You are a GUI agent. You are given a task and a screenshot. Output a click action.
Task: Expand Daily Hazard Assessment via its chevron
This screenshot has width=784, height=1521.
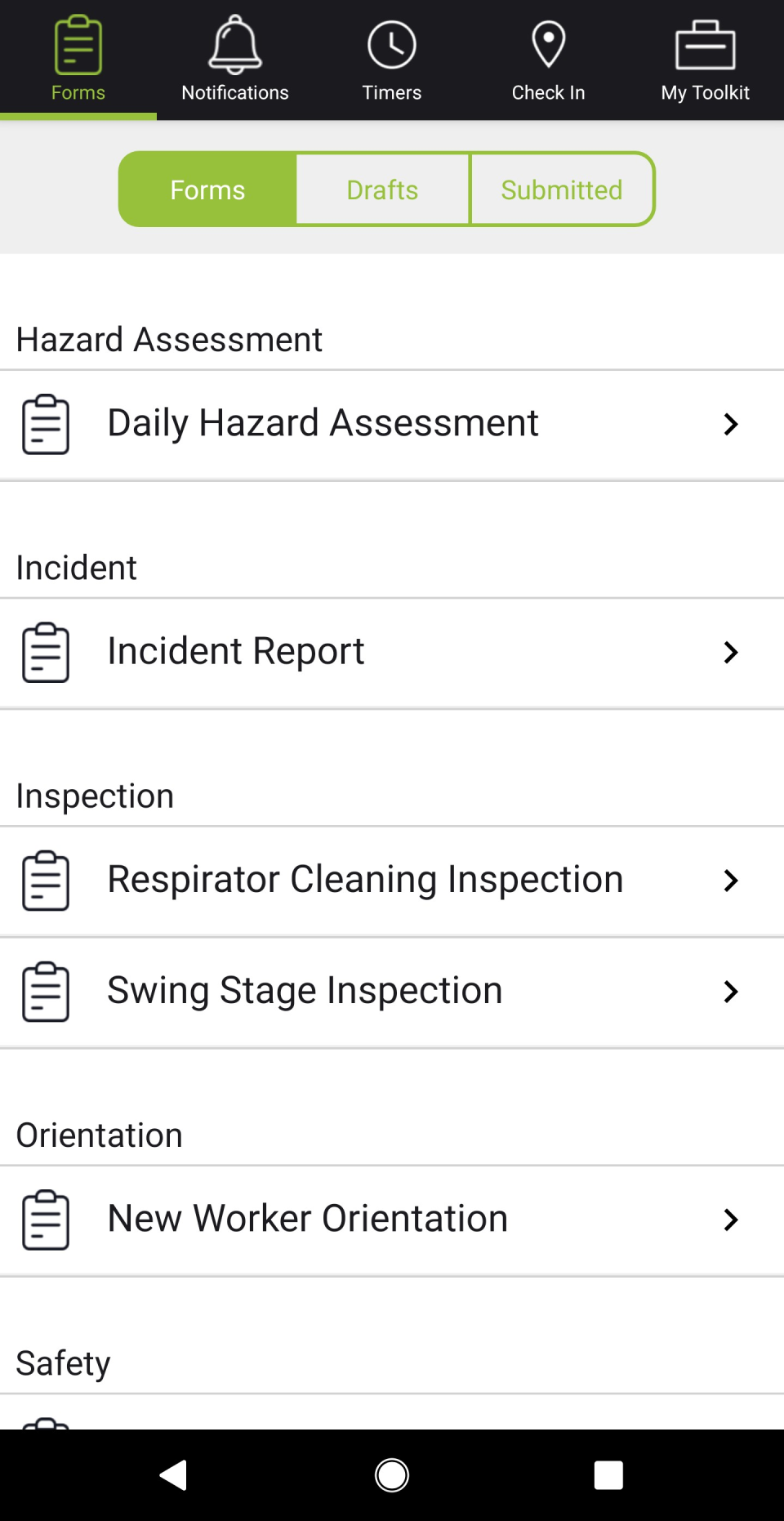(730, 424)
